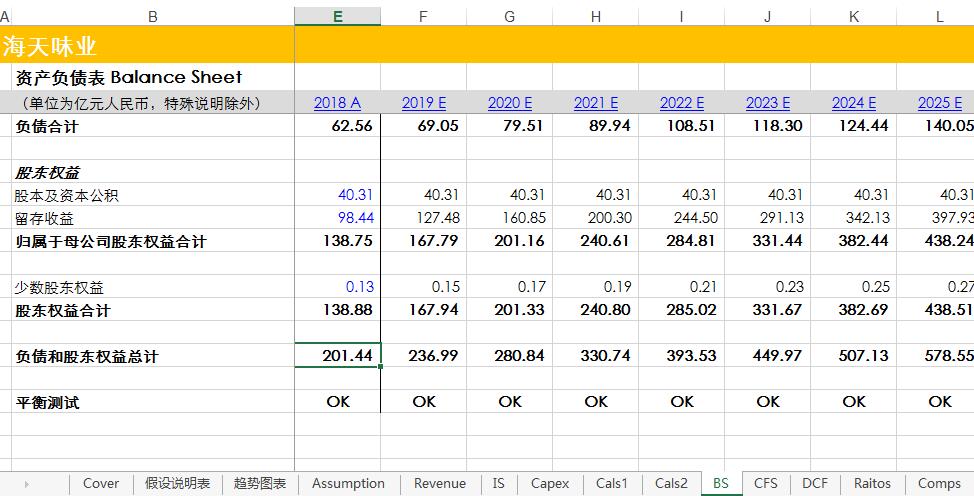Select the 2020 E balance check OK cell
Screen dimensions: 974x496
tap(509, 402)
